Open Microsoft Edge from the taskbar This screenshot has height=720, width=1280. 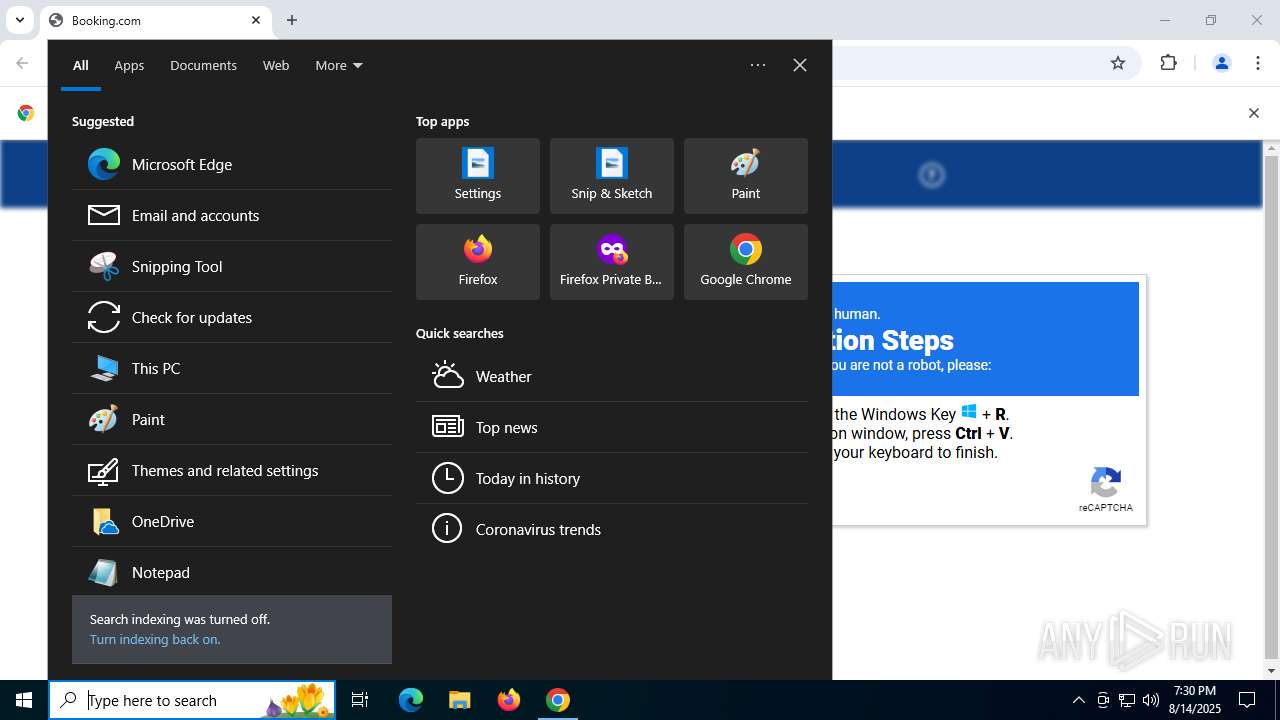(411, 700)
